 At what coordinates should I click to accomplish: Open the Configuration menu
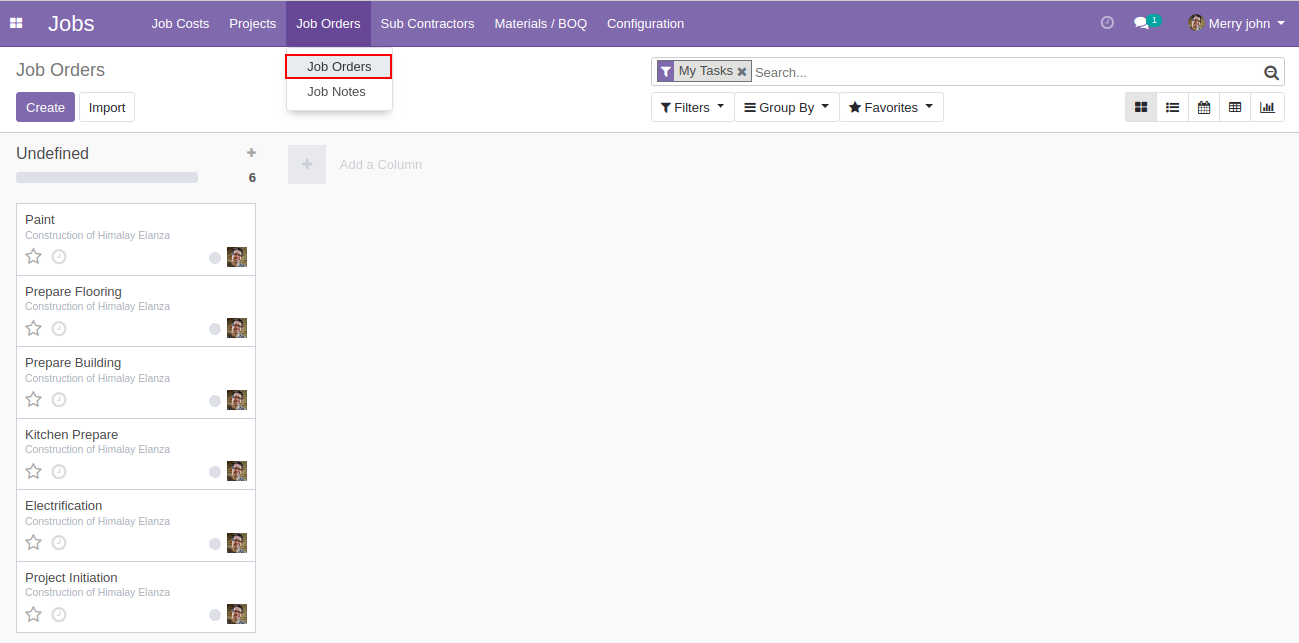coord(645,23)
